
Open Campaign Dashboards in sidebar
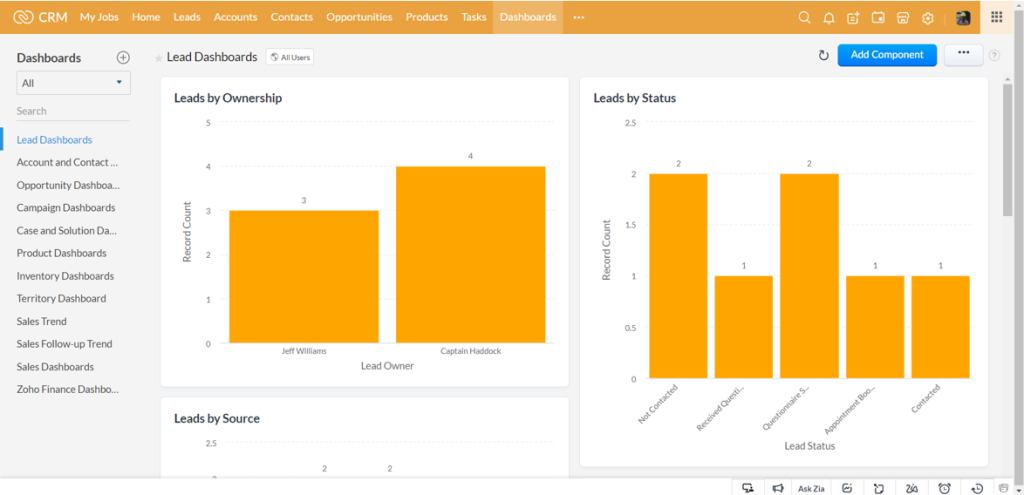pos(66,208)
